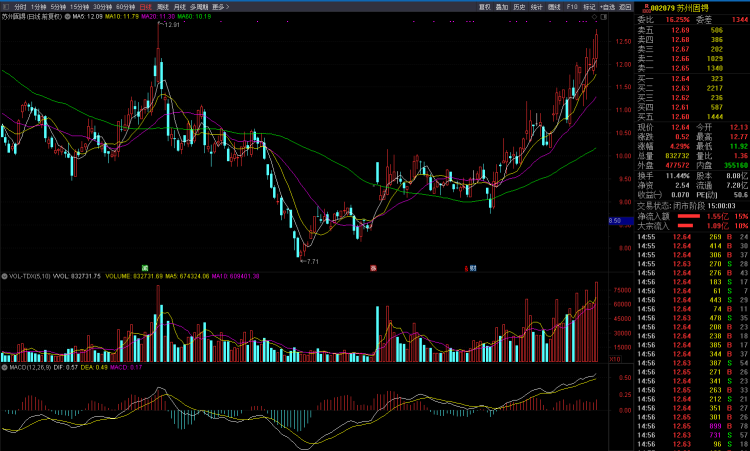This screenshot has height=451, width=750.
Task: Open the F10 company info
Action: (x=572, y=7)
